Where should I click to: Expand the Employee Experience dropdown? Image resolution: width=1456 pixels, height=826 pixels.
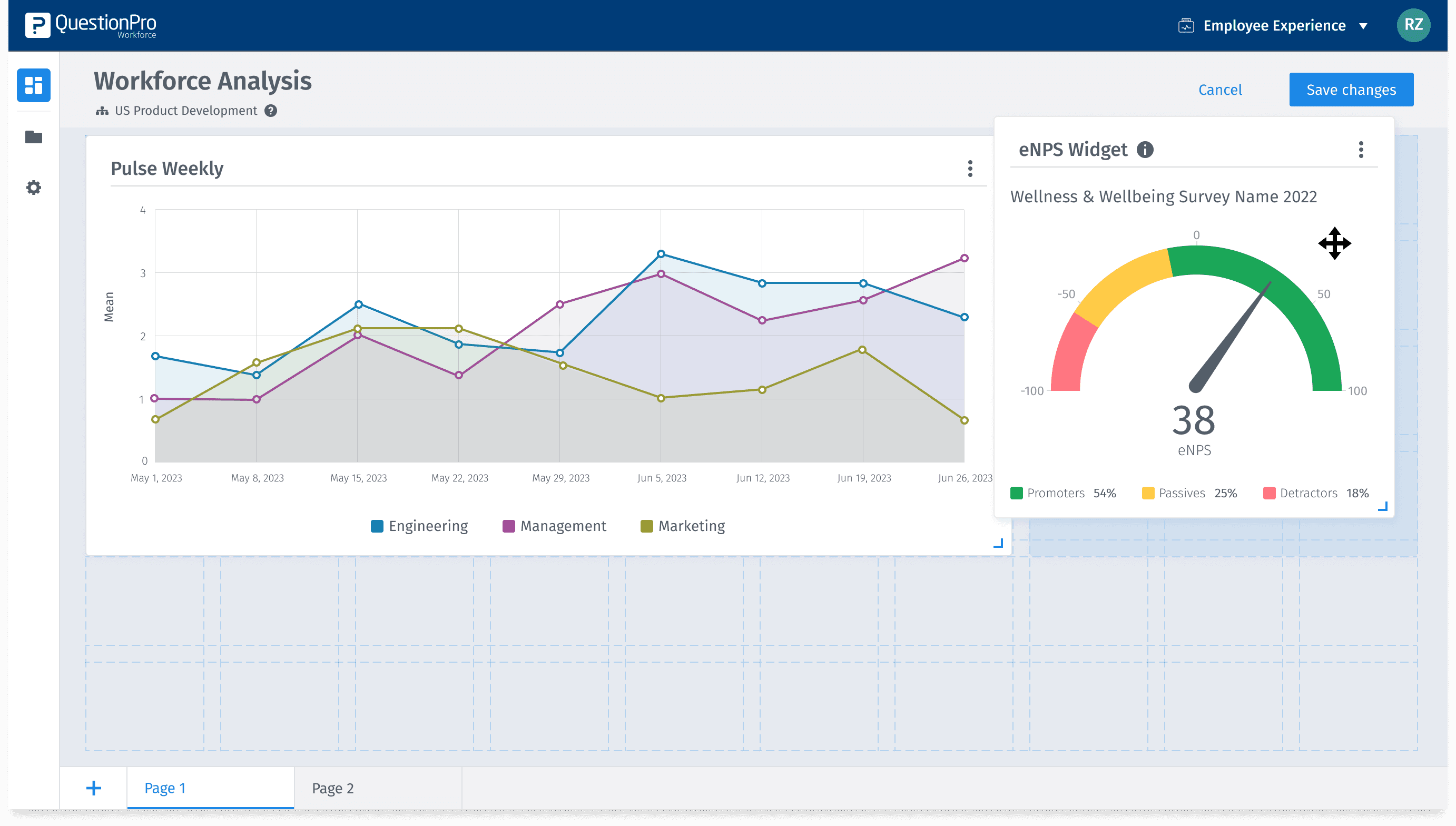point(1362,26)
